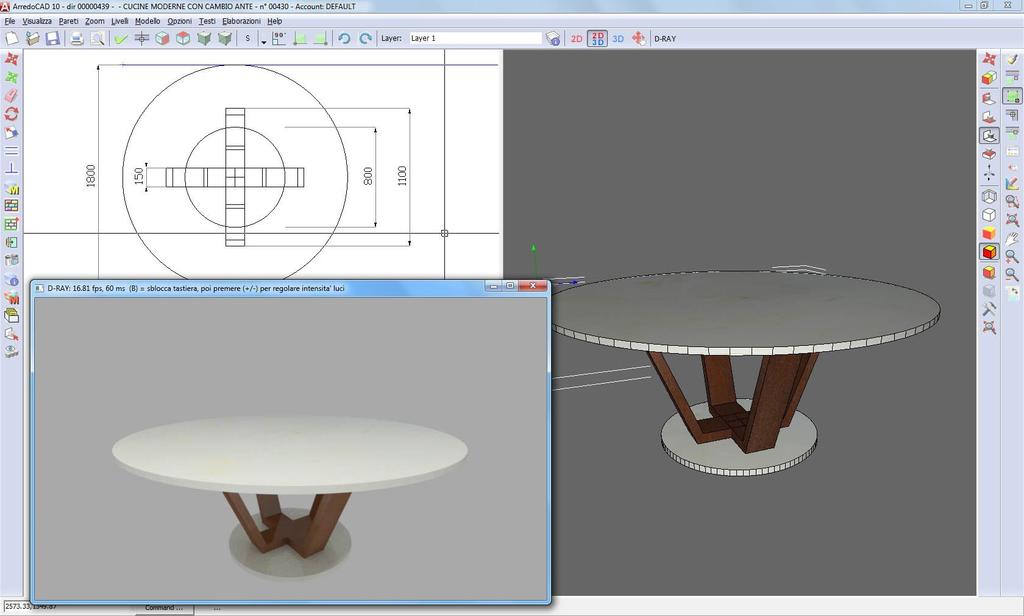Click the 90° angle constraint icon
The height and width of the screenshot is (616, 1024).
point(279,39)
